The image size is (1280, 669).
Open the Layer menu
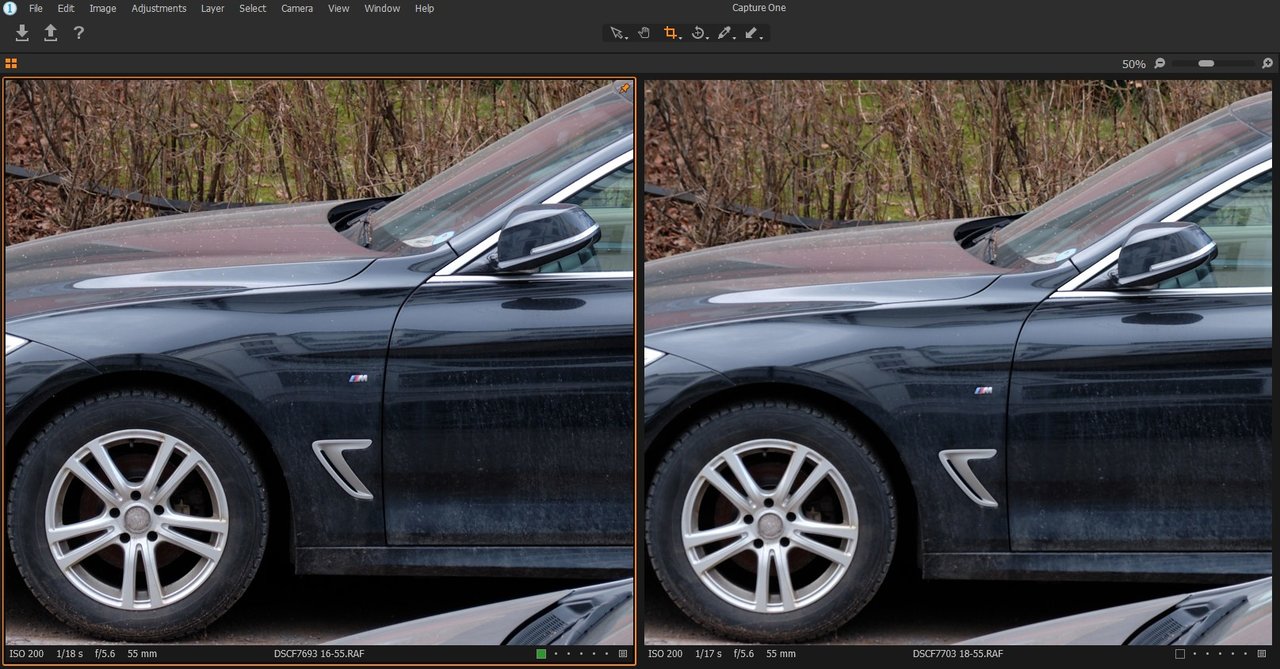pyautogui.click(x=212, y=8)
